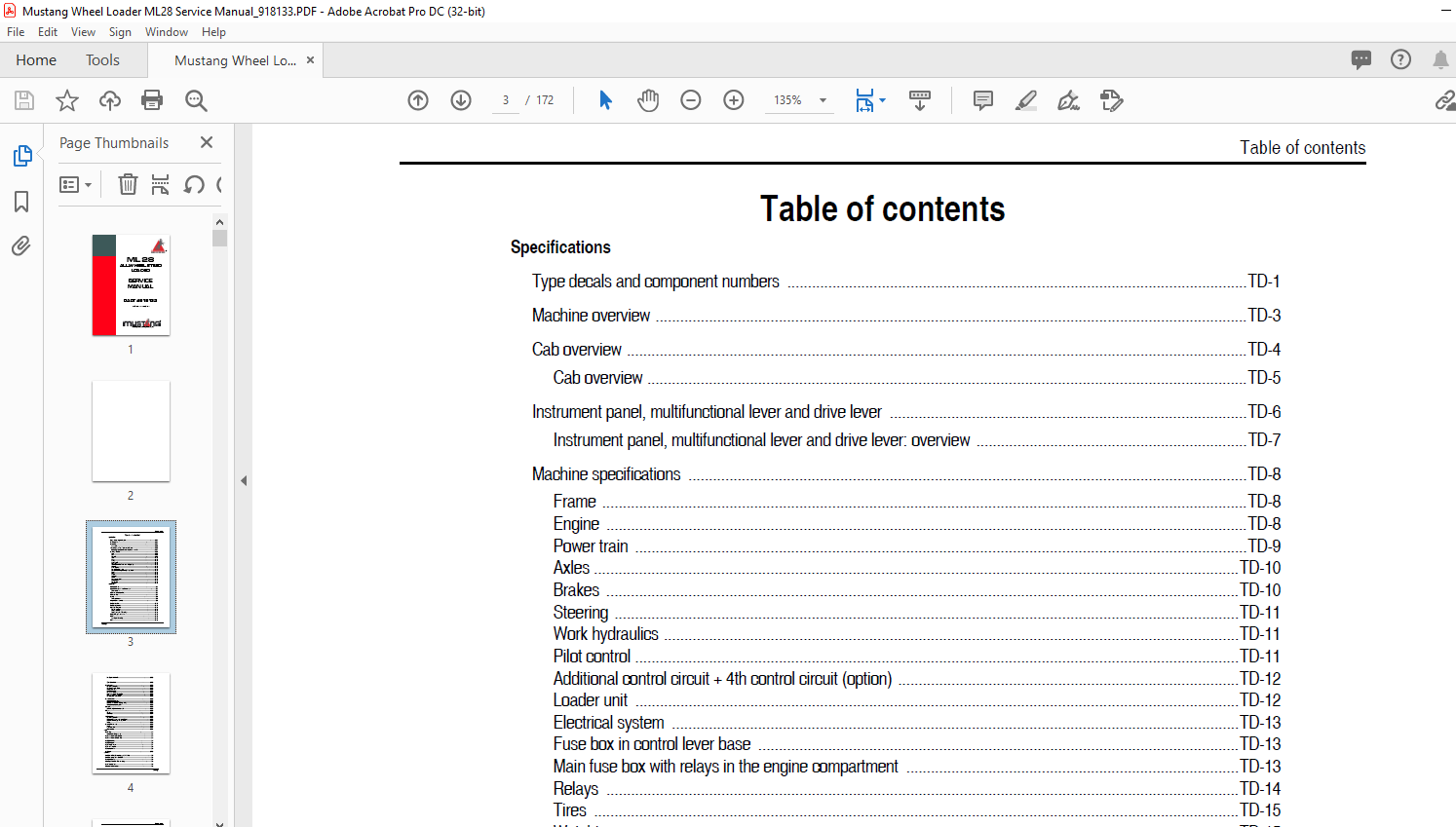Screen dimensions: 1456x827
Task: Click the Save file icon
Action: tap(24, 100)
